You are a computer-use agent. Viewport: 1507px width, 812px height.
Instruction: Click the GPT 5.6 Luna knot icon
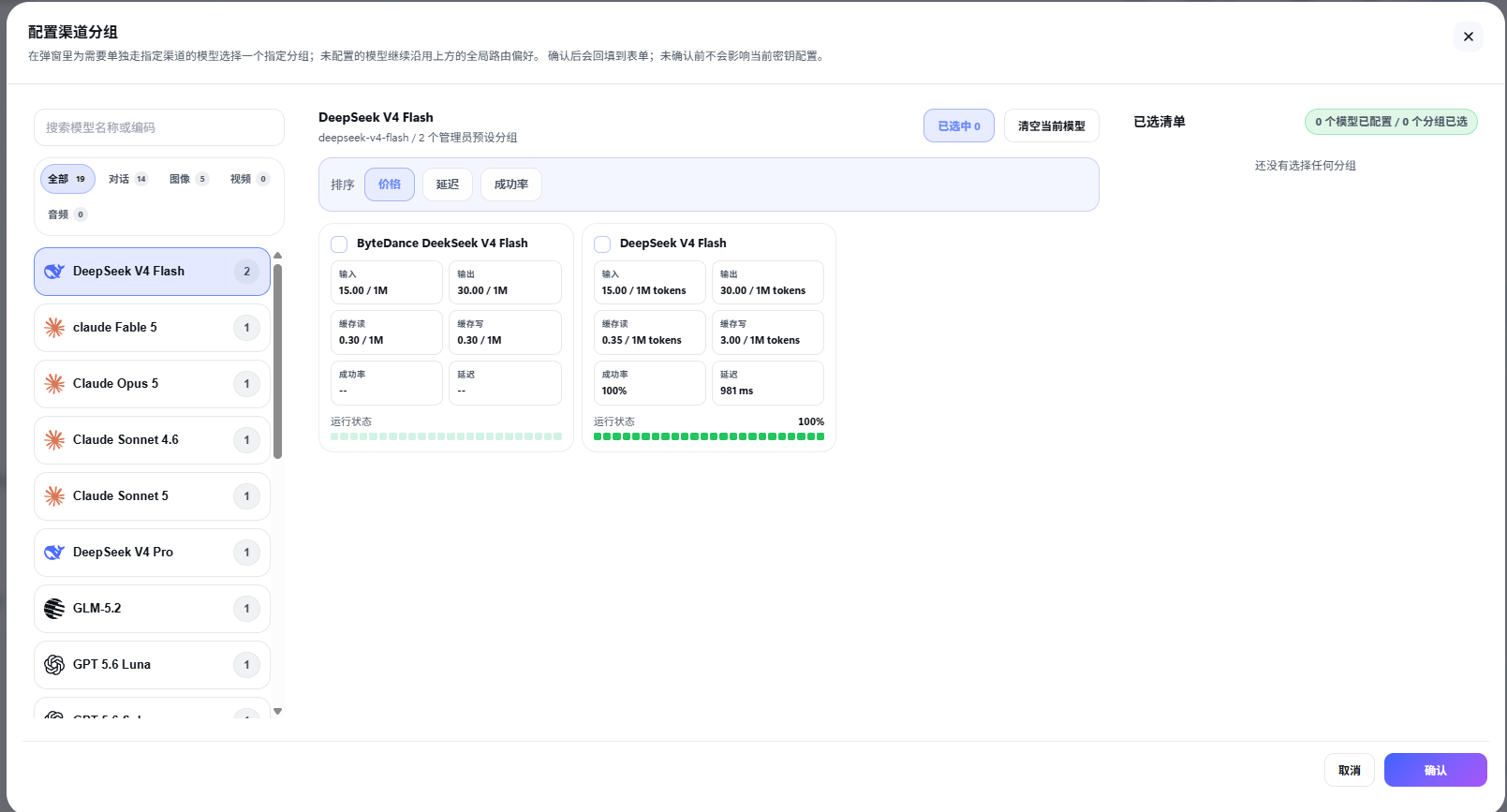click(54, 665)
